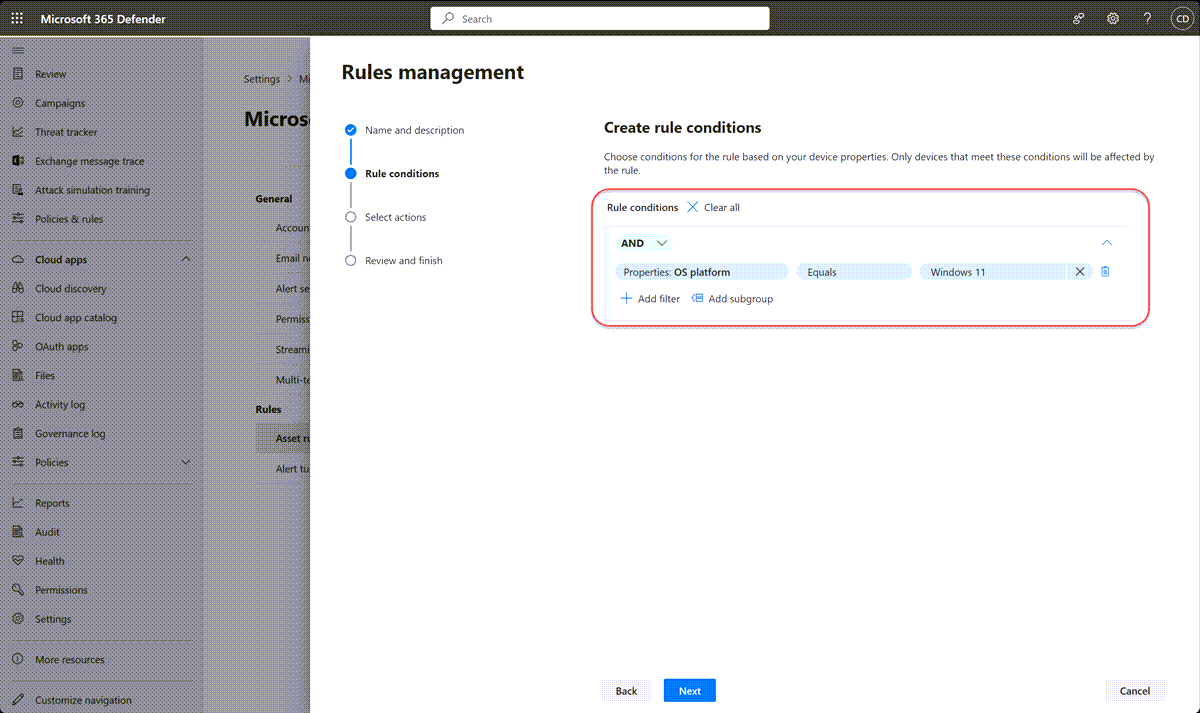This screenshot has height=713, width=1200.
Task: Click the Search field in the top bar
Action: coord(599,17)
